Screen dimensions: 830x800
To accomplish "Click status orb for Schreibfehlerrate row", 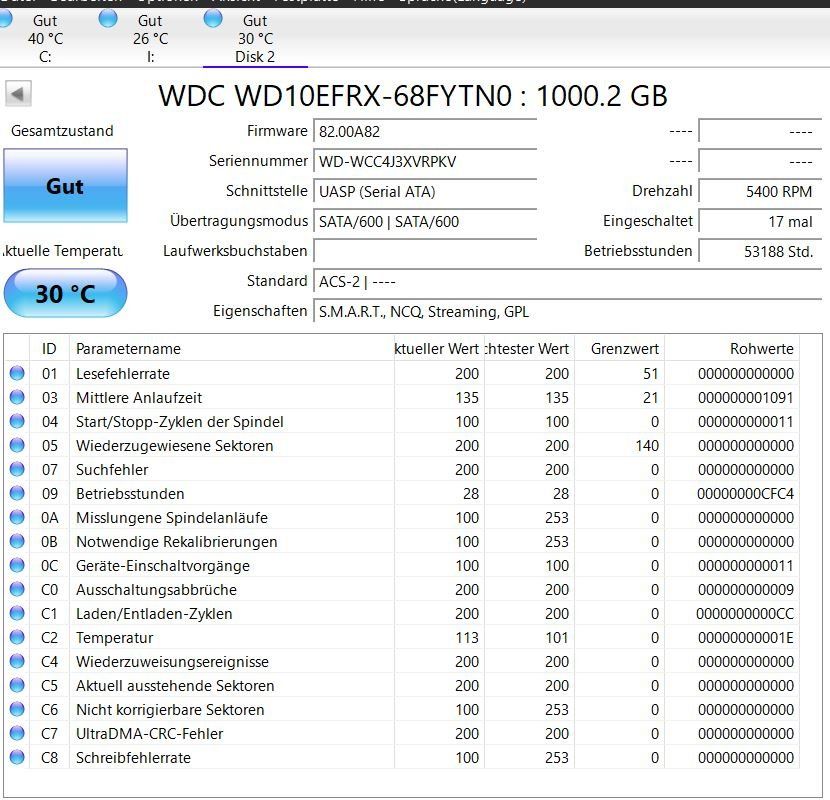I will pyautogui.click(x=17, y=757).
